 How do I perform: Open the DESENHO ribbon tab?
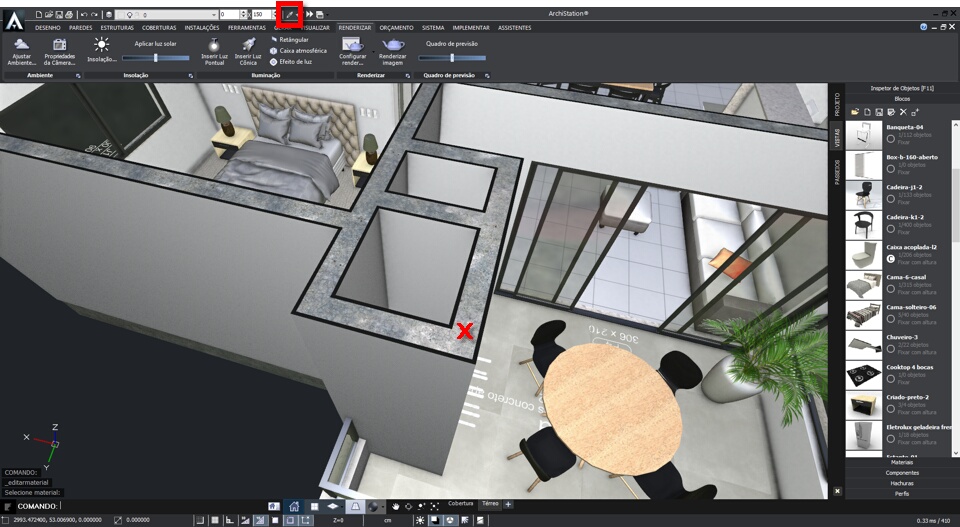point(48,28)
